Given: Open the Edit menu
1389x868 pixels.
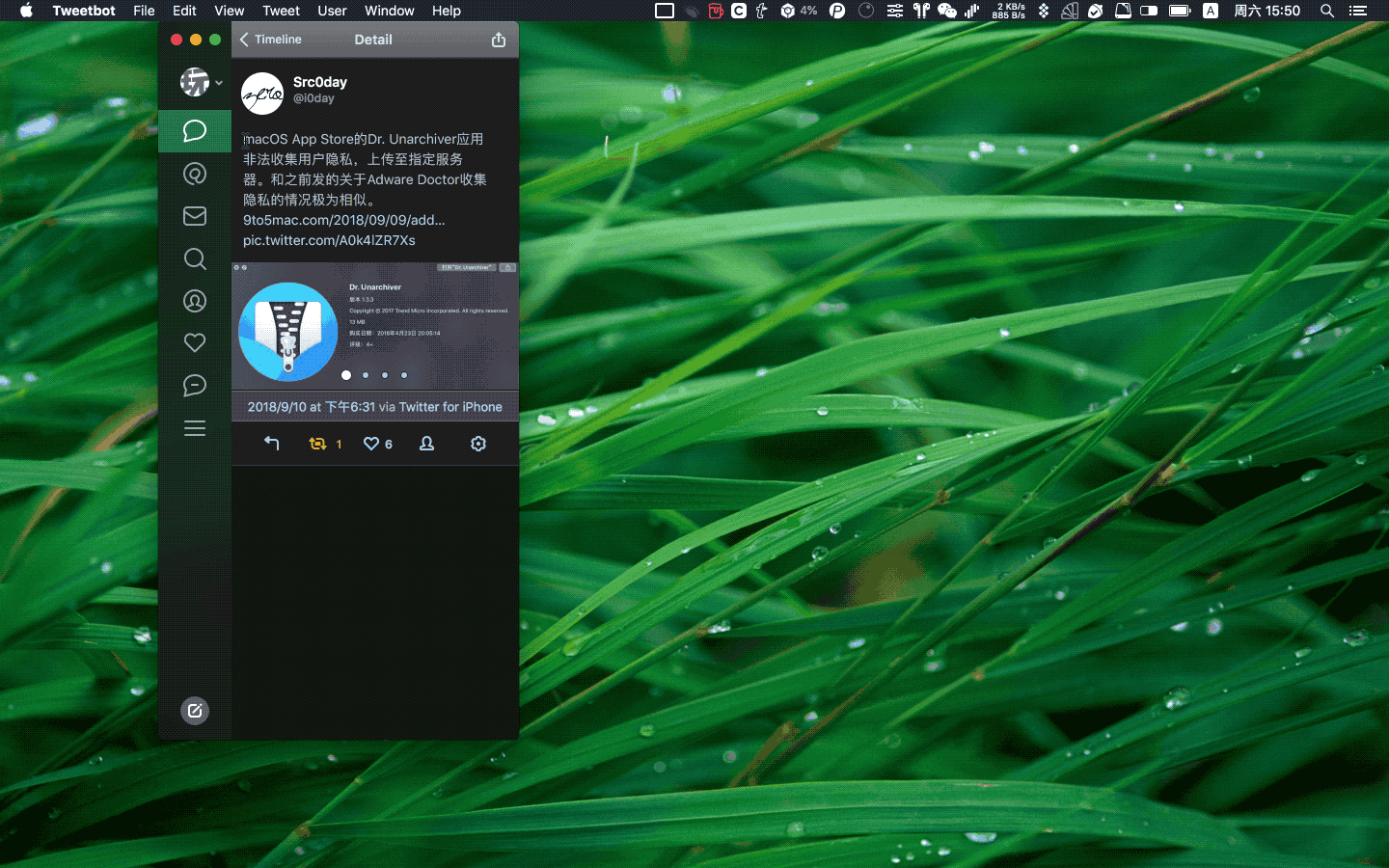Looking at the screenshot, I should (x=184, y=11).
